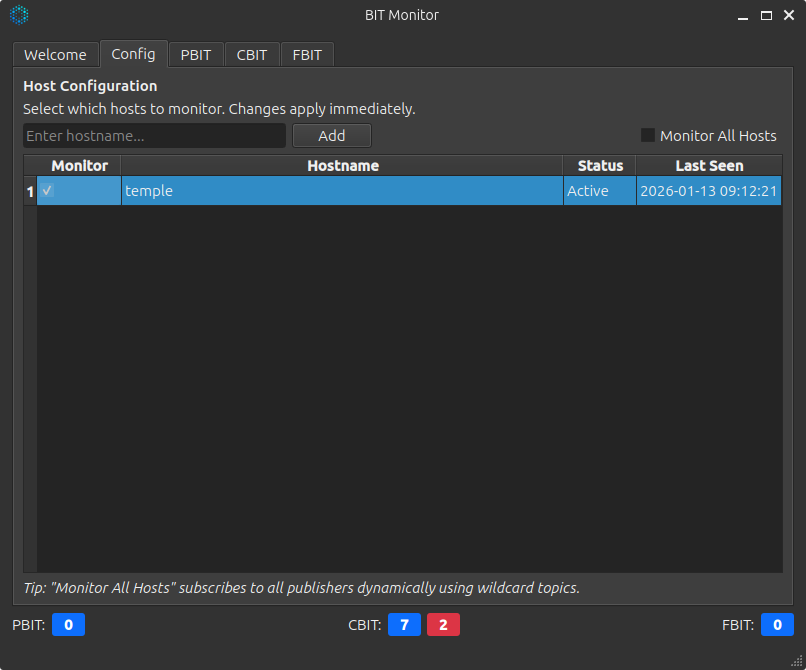Click the Enter hostname input field
The height and width of the screenshot is (670, 806).
154,135
